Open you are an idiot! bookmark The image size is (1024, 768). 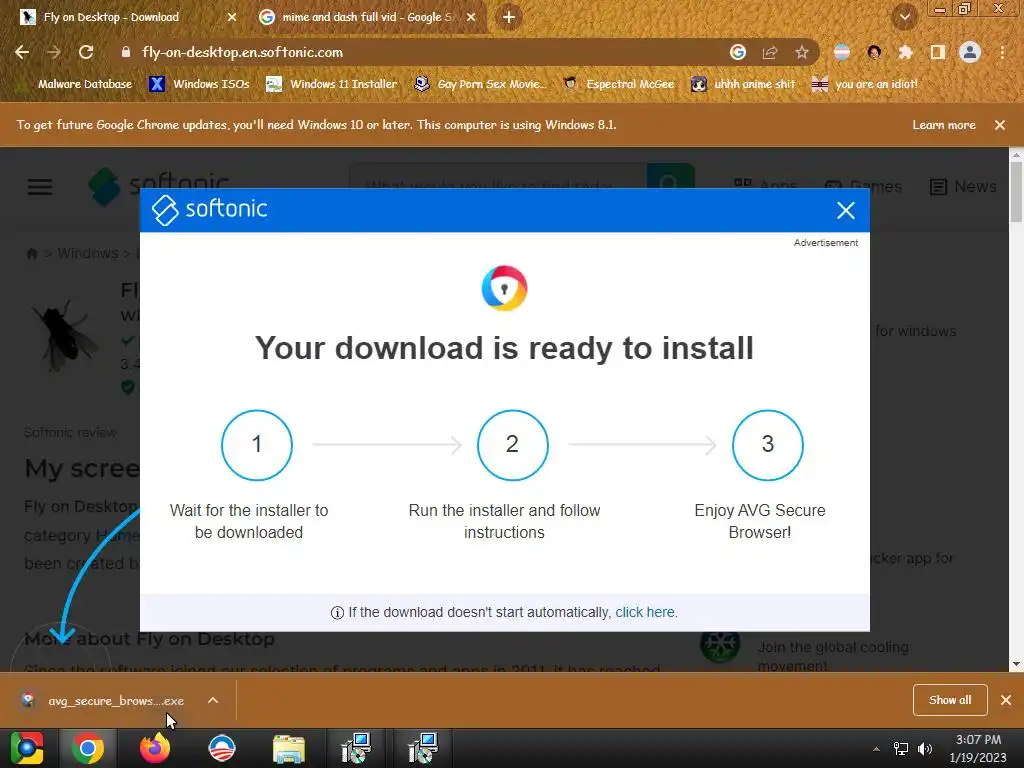865,84
